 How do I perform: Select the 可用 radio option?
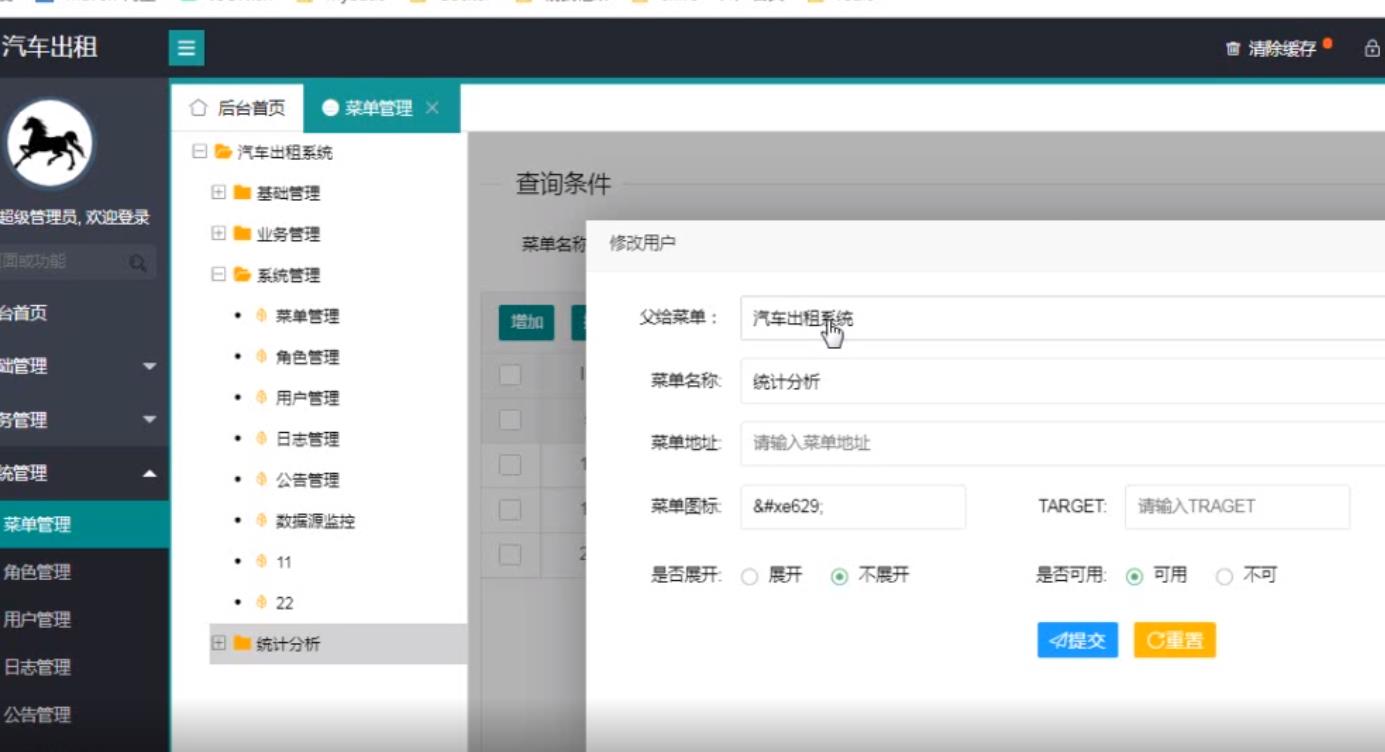(1134, 577)
